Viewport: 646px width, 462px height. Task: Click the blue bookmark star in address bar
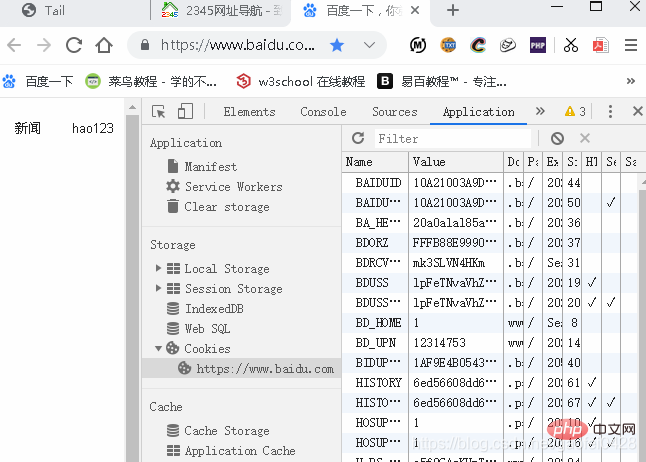pyautogui.click(x=337, y=45)
